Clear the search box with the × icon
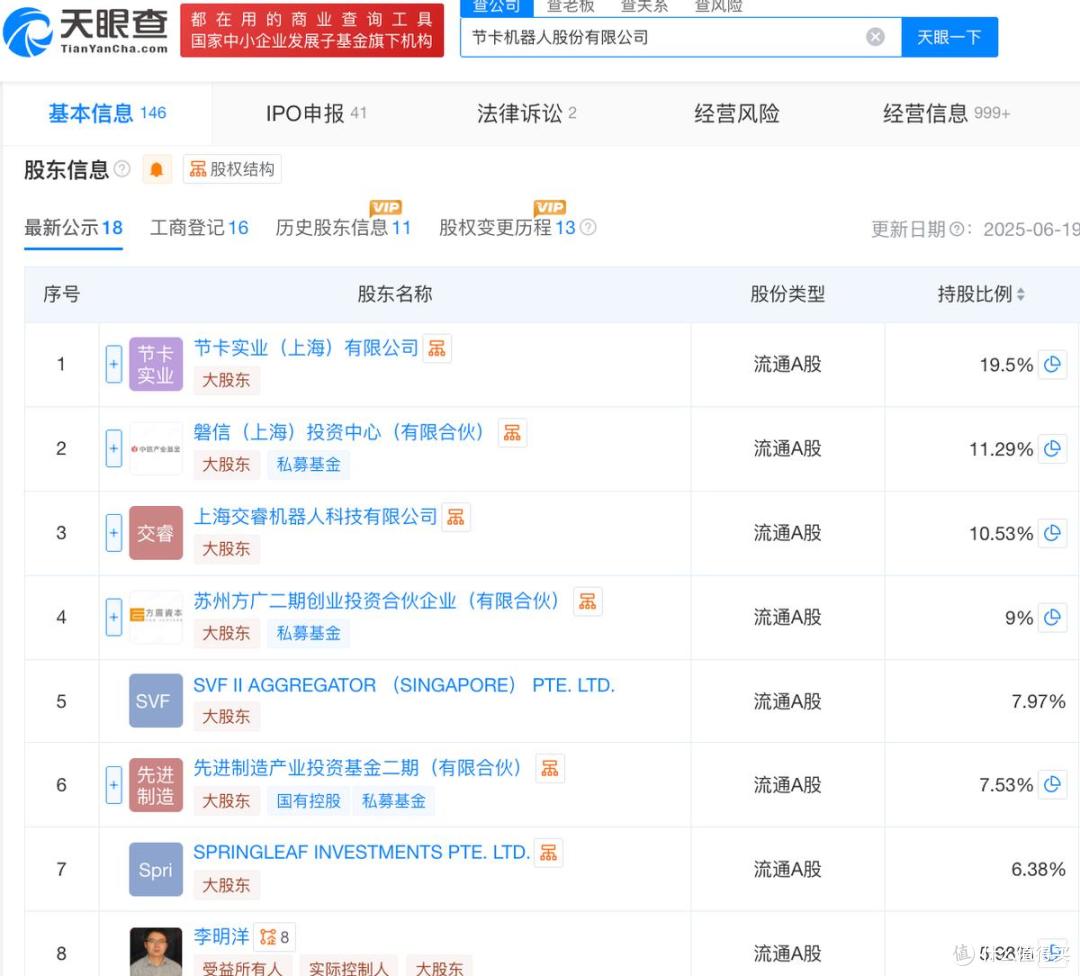This screenshot has width=1080, height=976. [875, 36]
